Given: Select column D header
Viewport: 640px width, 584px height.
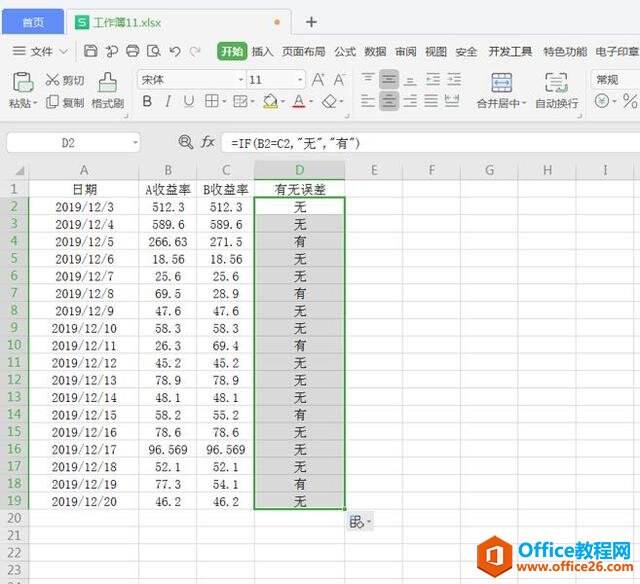Looking at the screenshot, I should (x=300, y=170).
